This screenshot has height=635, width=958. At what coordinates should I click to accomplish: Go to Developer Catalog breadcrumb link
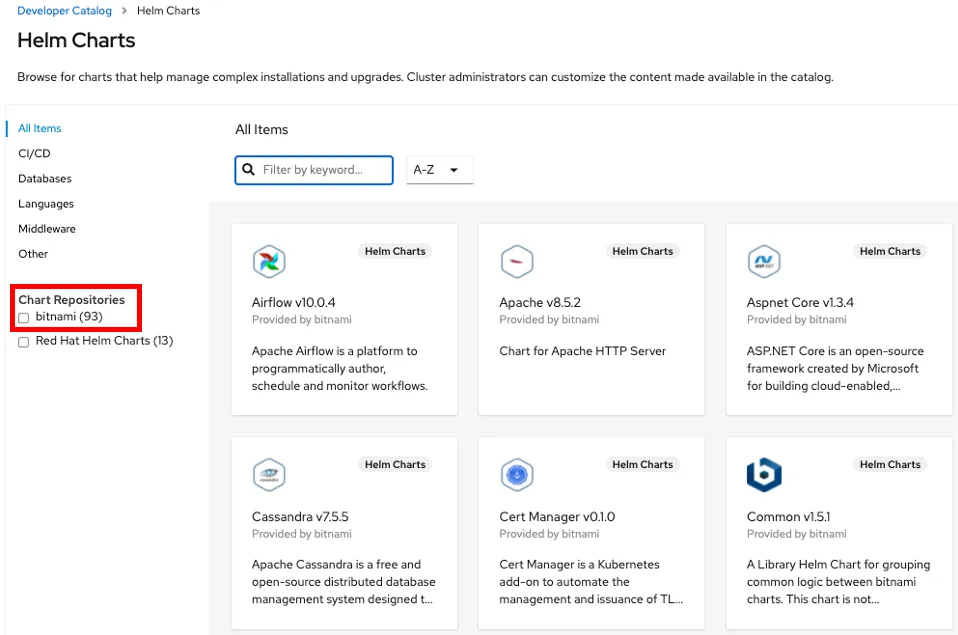63,11
